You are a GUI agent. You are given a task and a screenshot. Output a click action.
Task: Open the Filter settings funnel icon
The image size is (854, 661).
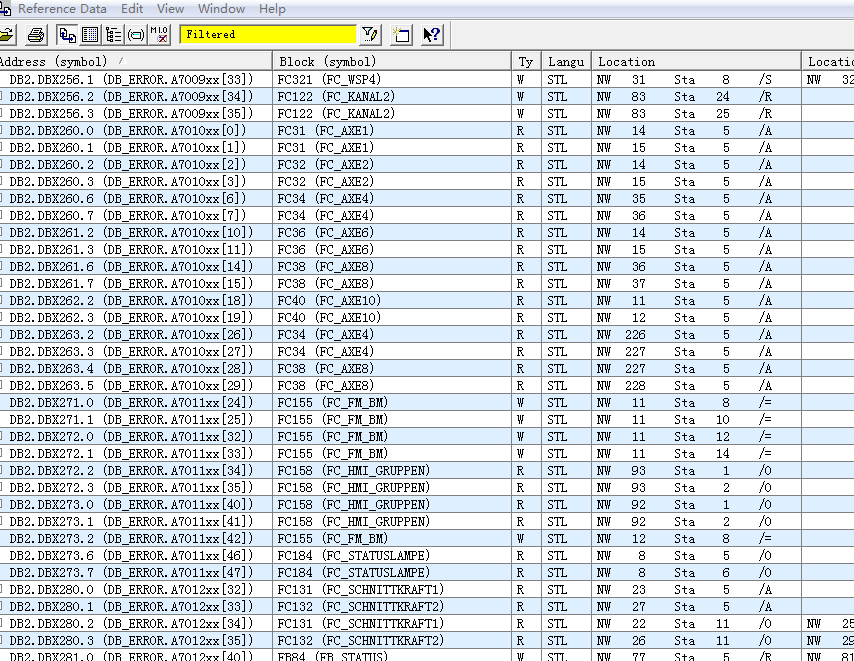[370, 35]
